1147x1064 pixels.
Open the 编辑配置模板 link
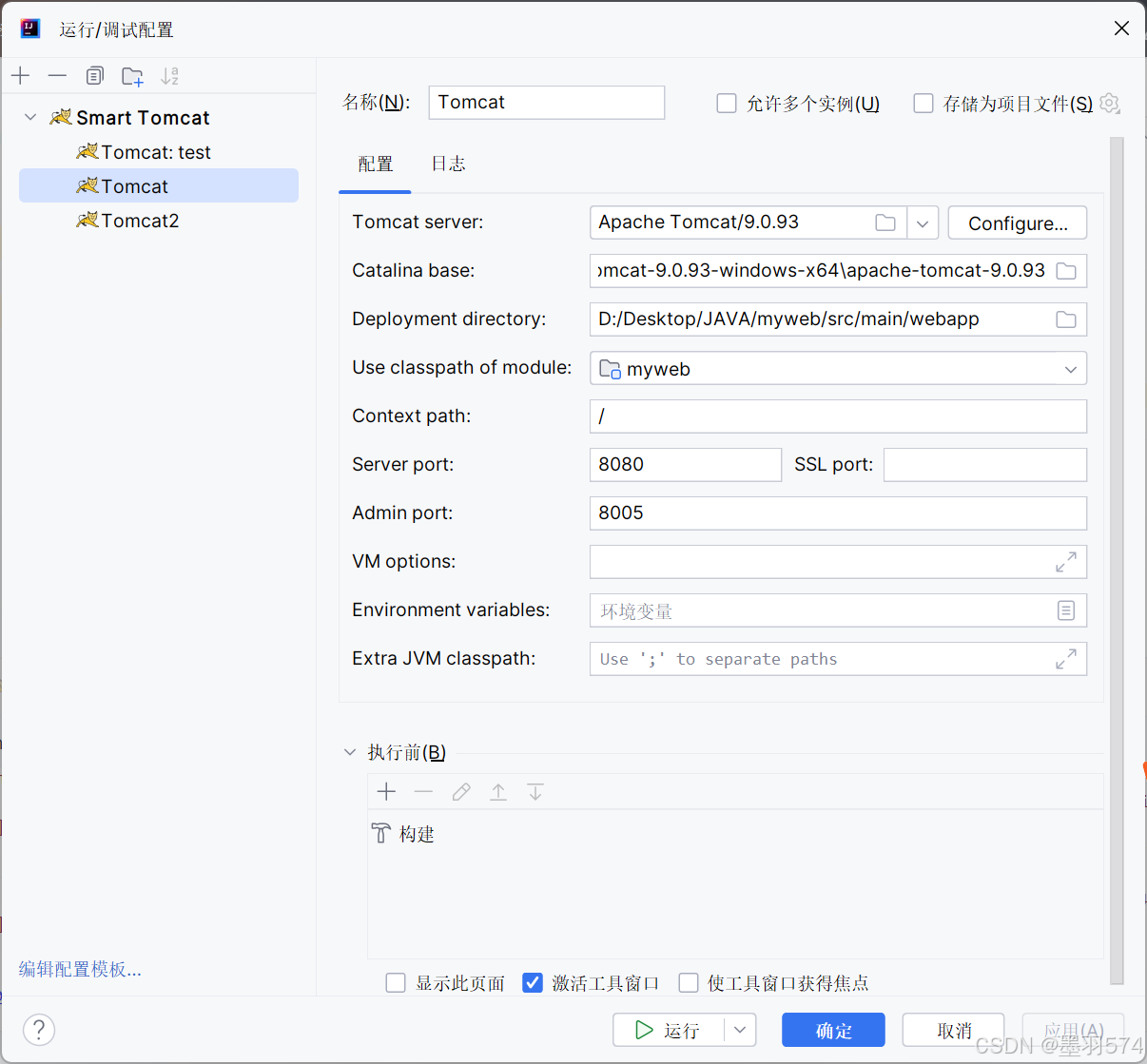coord(80,969)
